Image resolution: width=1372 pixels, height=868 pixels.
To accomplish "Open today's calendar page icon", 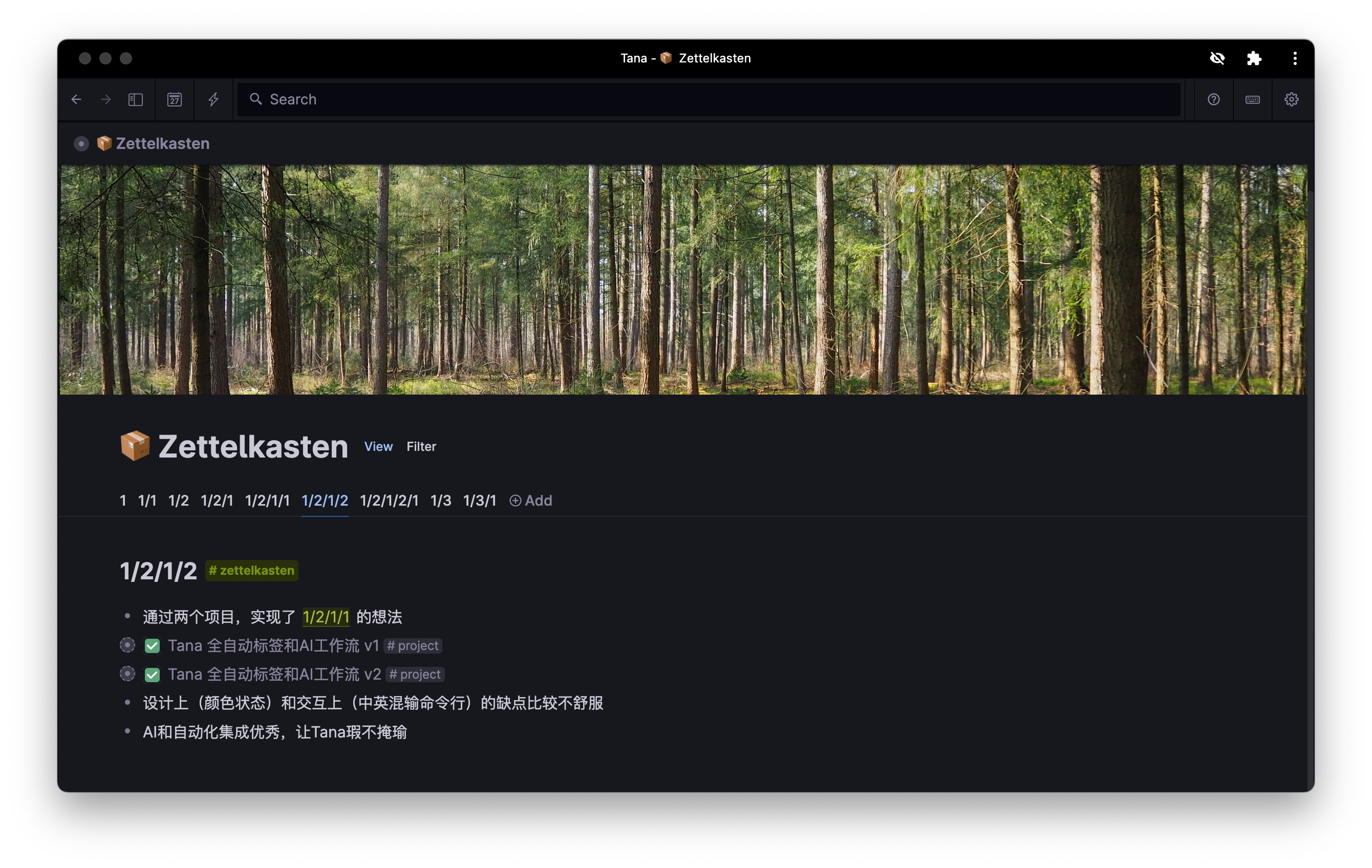I will coord(175,100).
